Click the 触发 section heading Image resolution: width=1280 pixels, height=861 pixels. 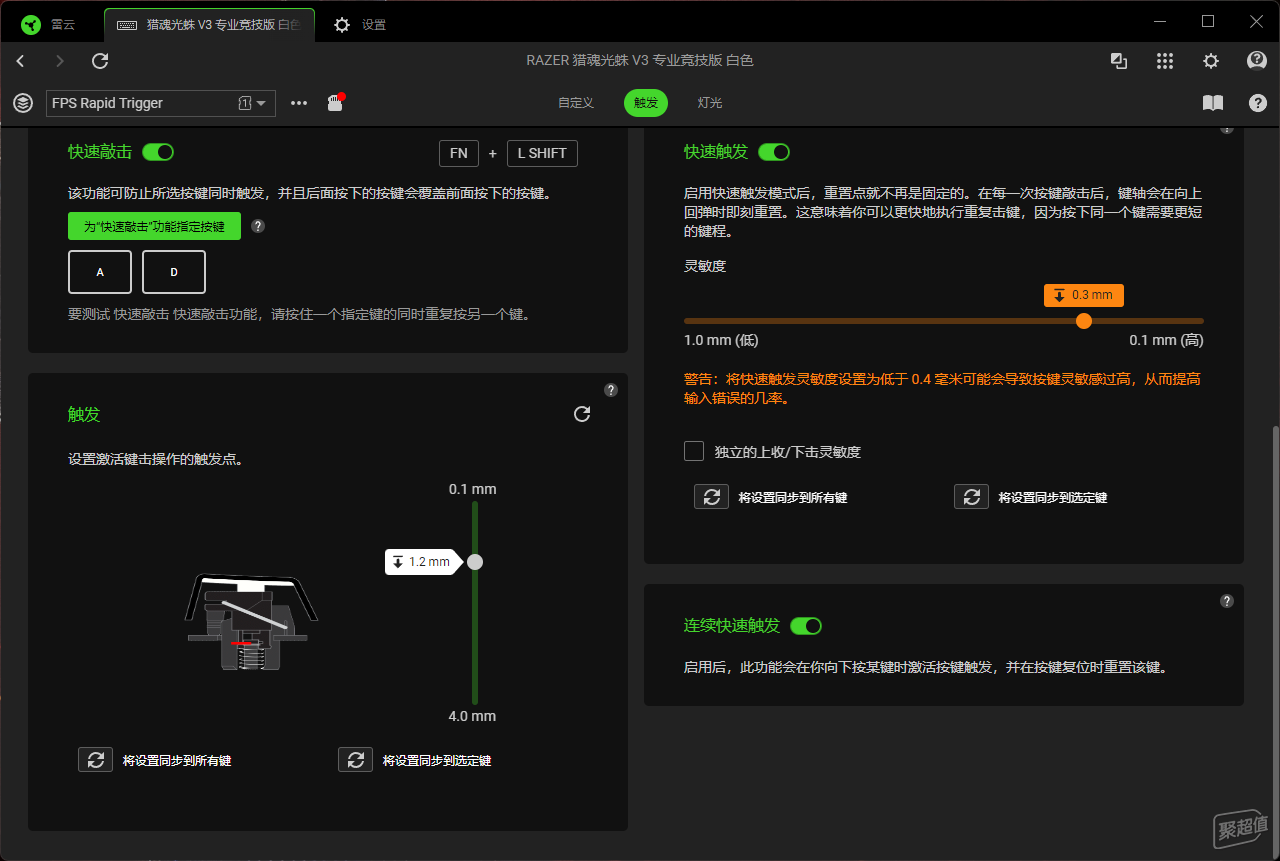[84, 414]
